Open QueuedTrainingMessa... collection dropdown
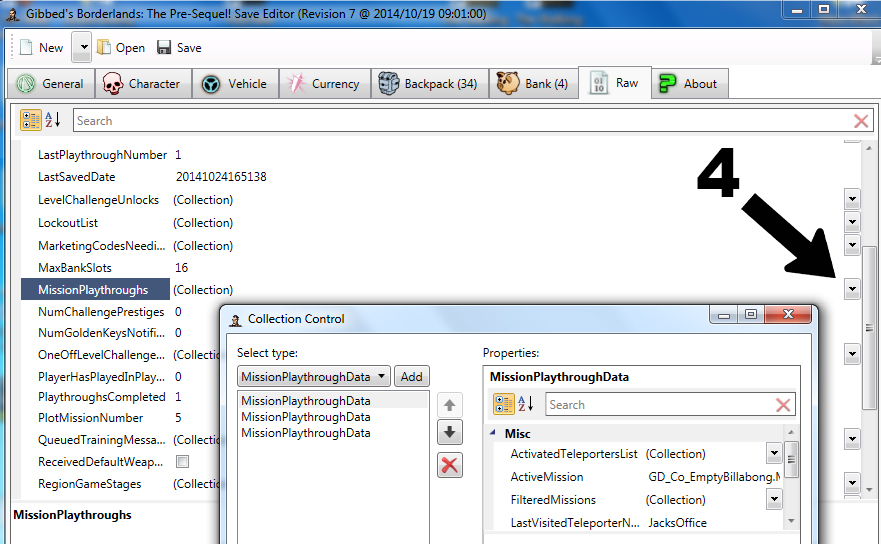Image resolution: width=881 pixels, height=544 pixels. (x=852, y=439)
